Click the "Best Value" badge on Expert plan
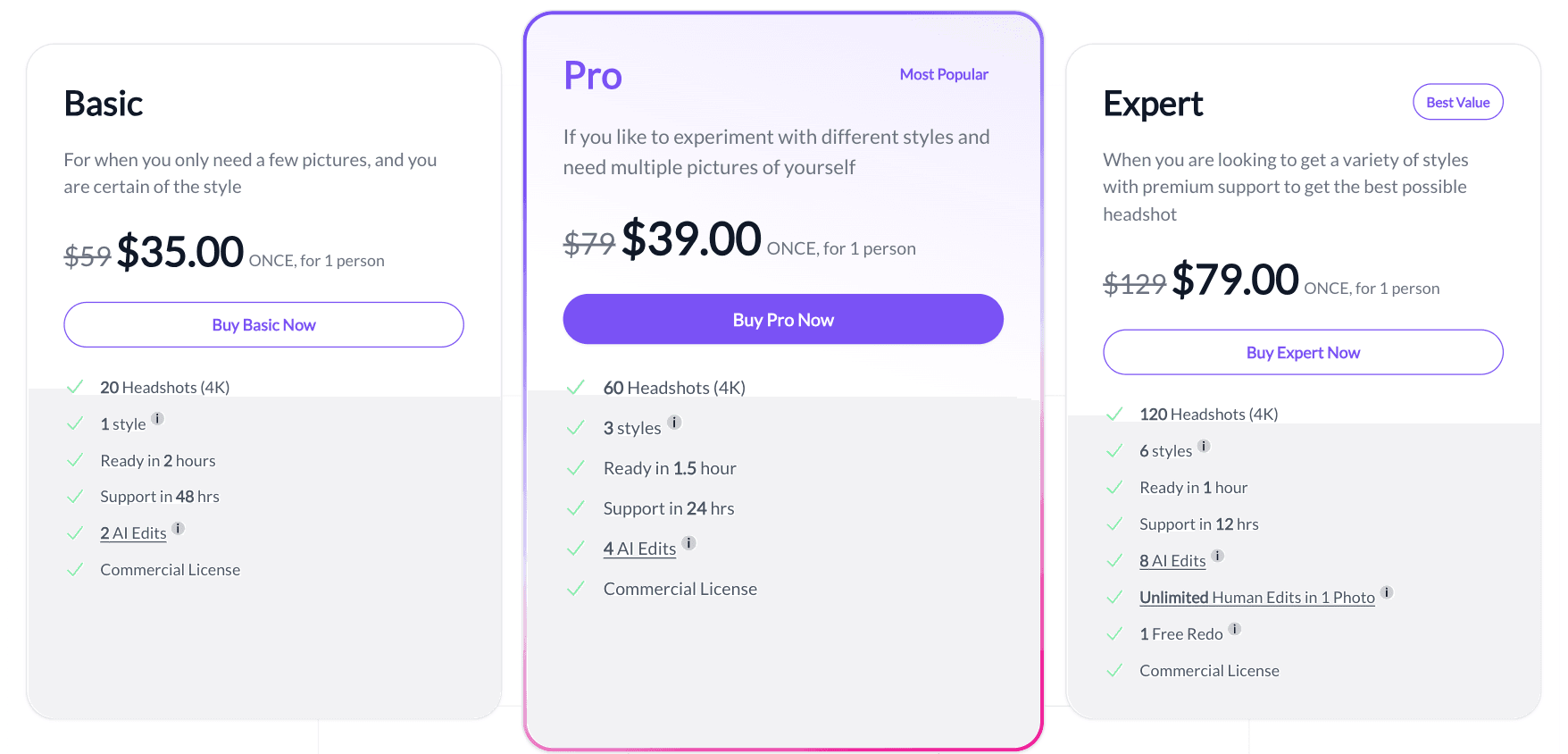Screen dimensions: 1568x754 pos(1457,102)
